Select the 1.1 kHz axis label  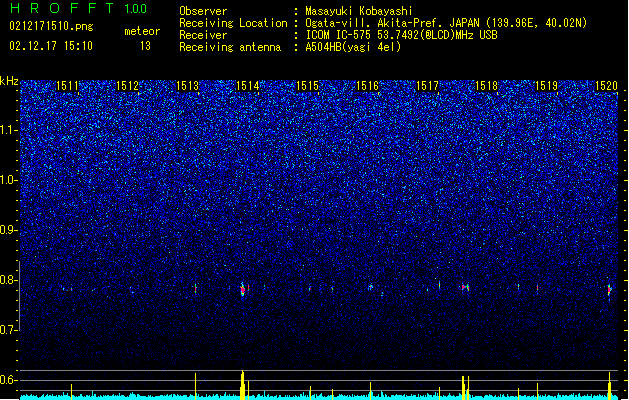(9, 130)
